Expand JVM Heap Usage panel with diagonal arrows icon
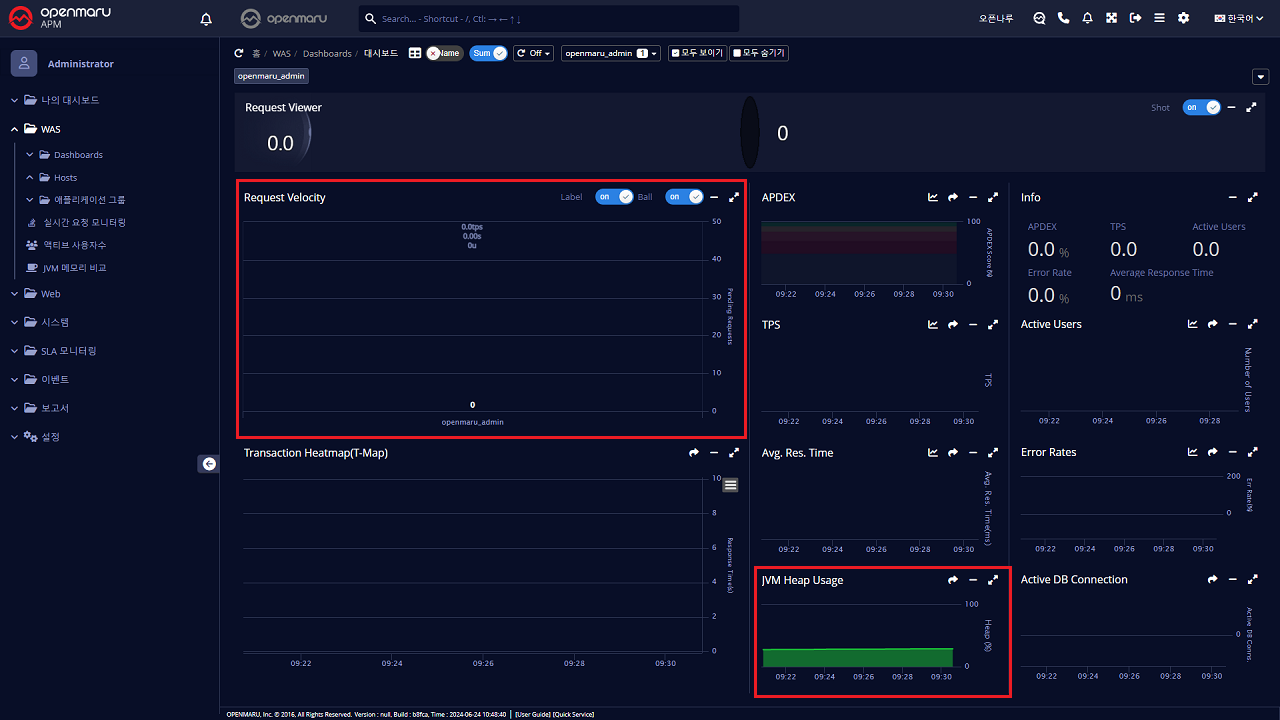 click(993, 579)
